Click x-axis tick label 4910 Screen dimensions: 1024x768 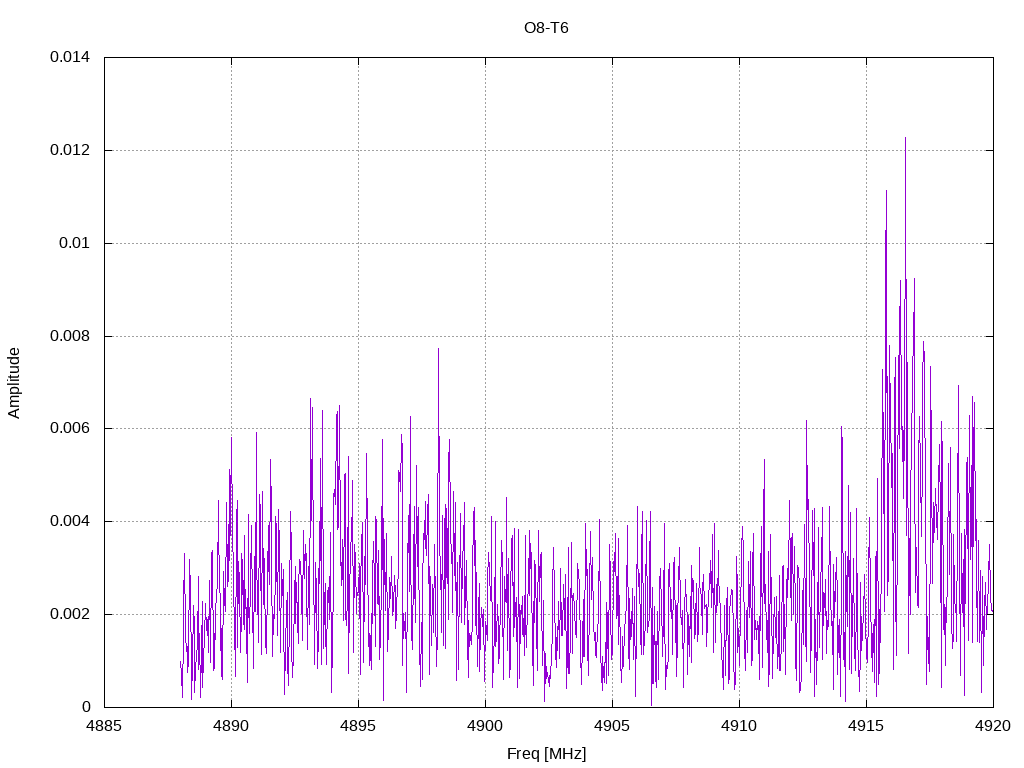[739, 726]
